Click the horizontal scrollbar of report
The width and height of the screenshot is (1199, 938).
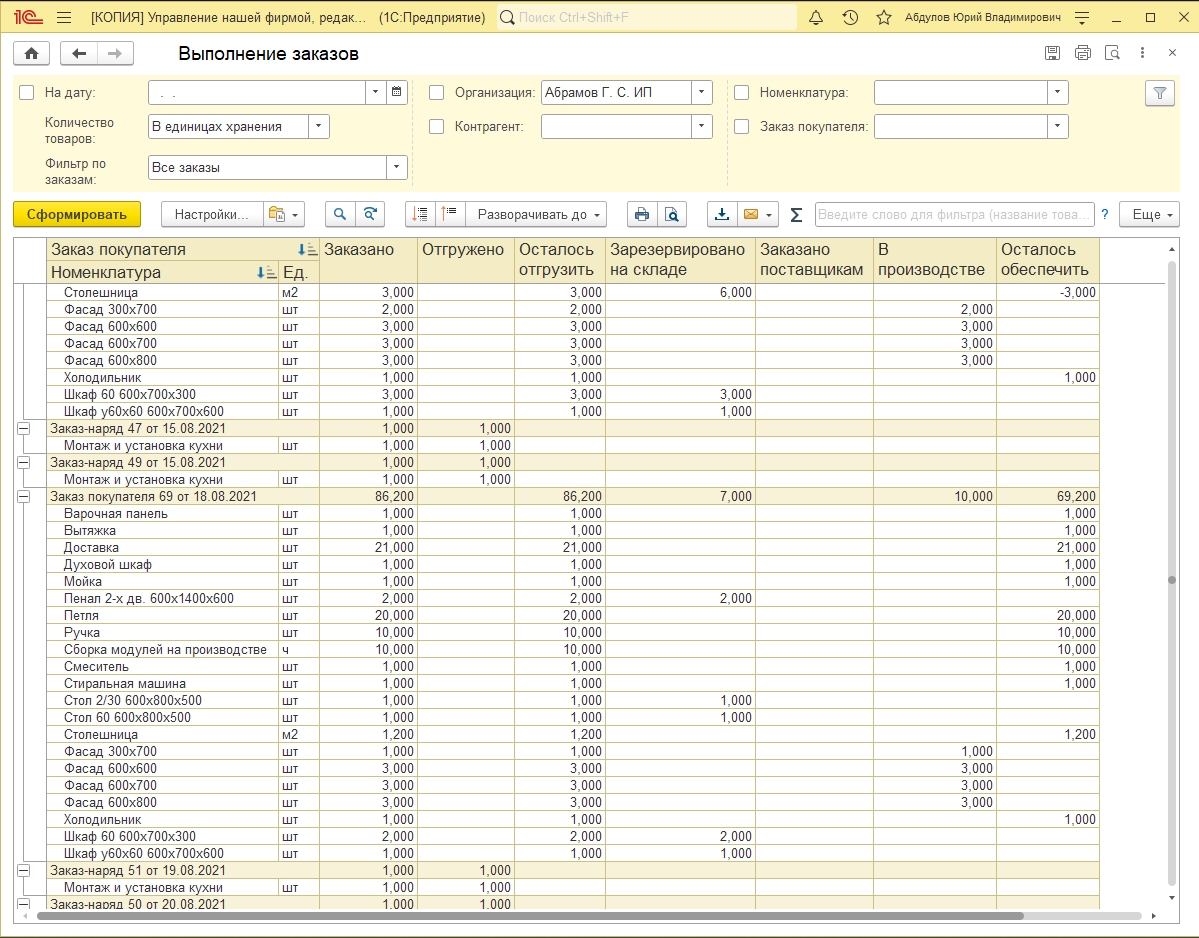click(x=529, y=916)
